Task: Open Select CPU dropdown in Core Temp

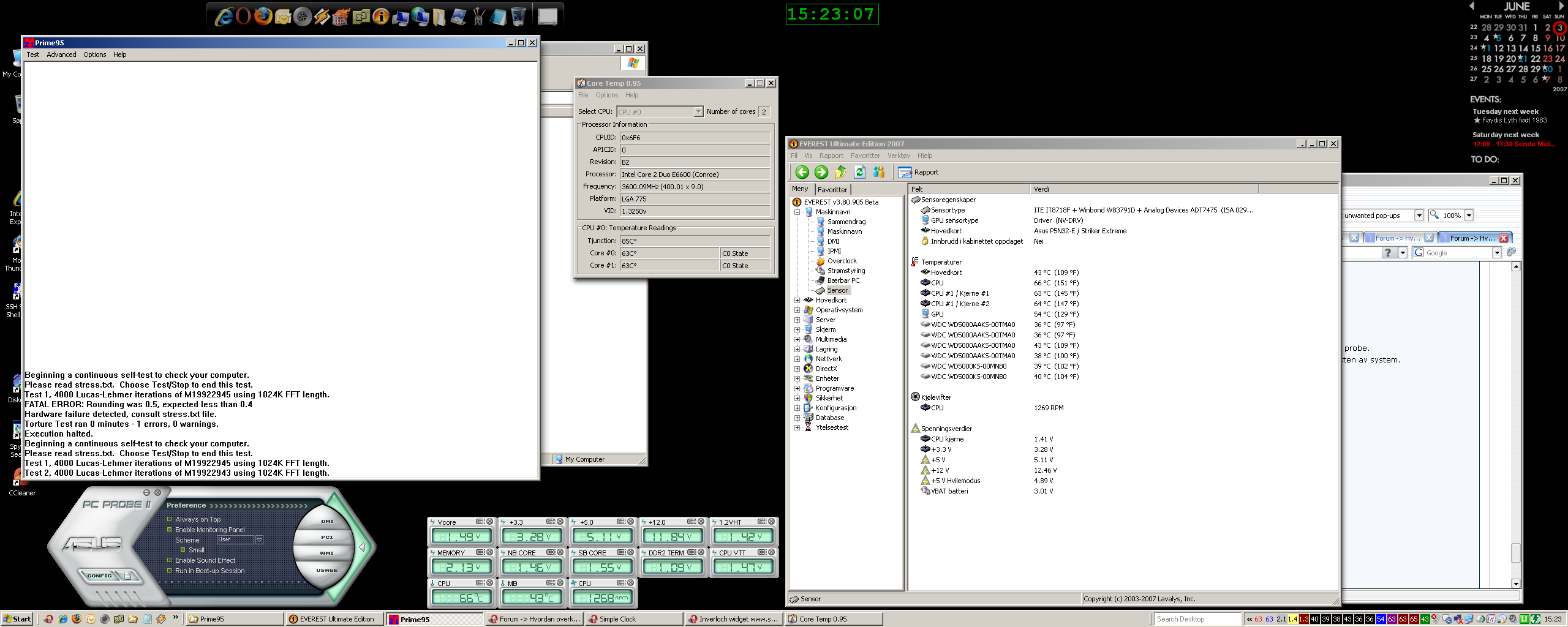Action: point(698,112)
